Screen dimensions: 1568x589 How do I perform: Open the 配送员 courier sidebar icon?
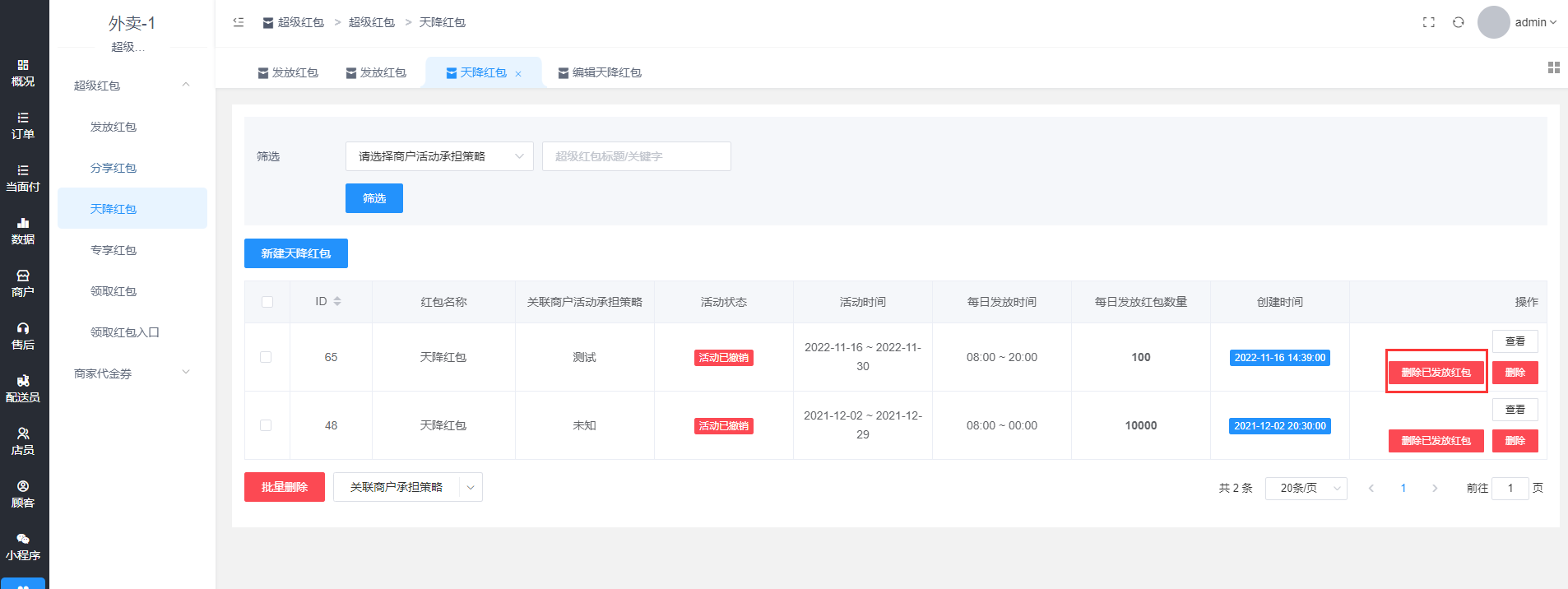point(23,389)
